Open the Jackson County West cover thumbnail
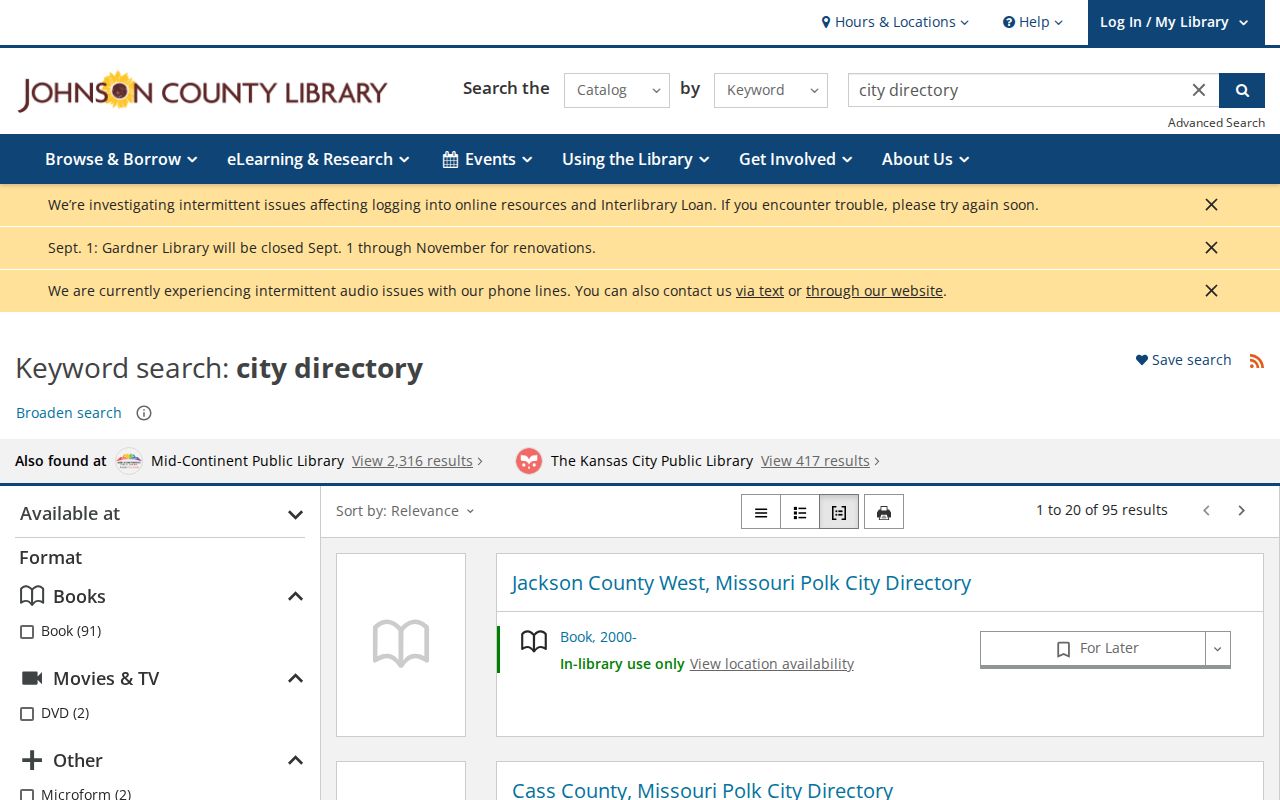 coord(401,644)
